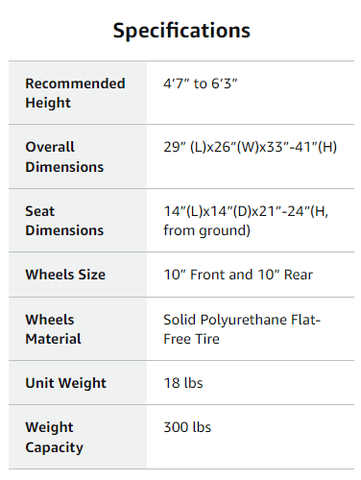
Task: Click the 'Free Tire' text line
Action: coord(191,339)
